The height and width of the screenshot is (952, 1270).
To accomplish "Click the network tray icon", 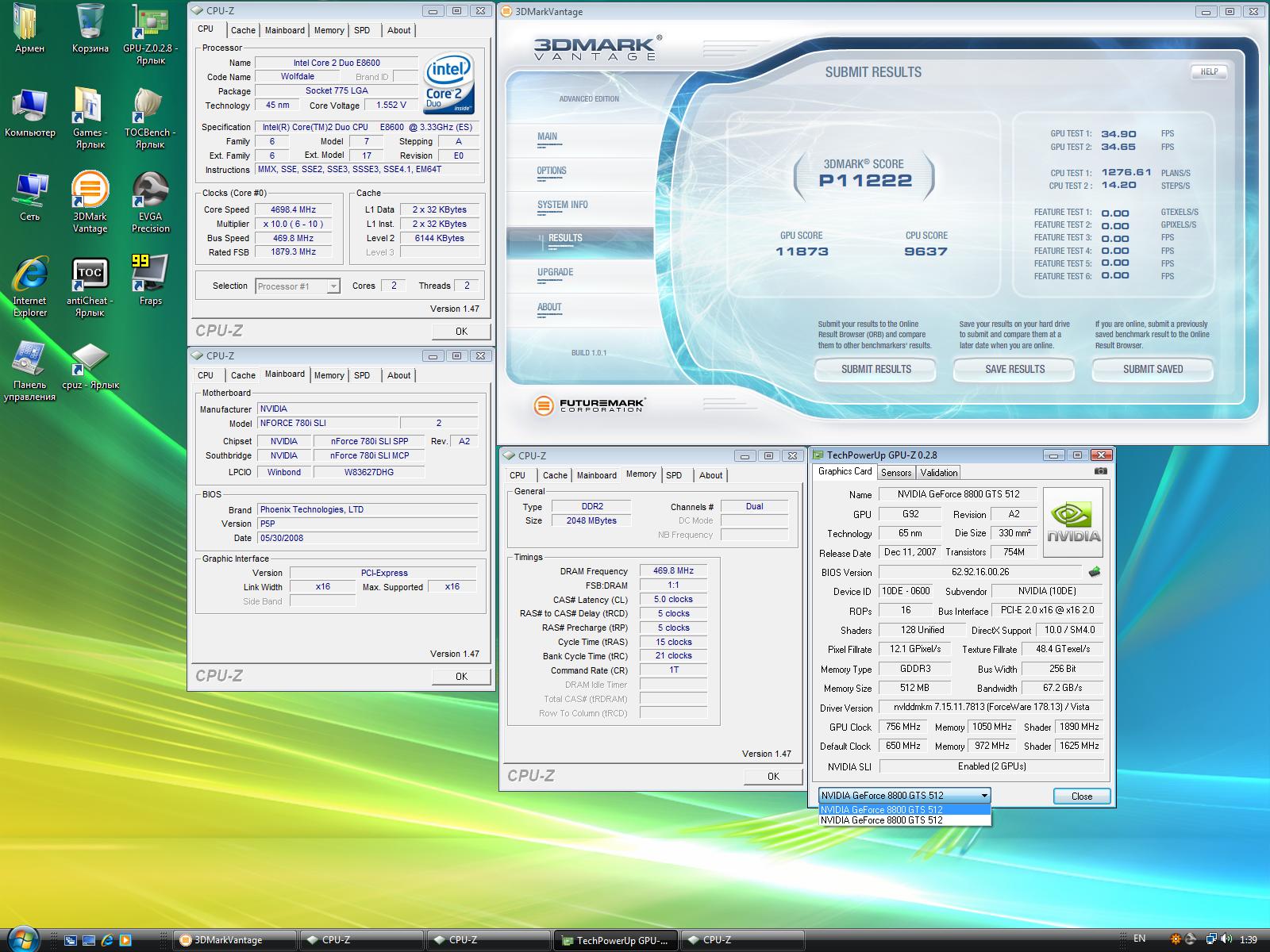I will click(x=1210, y=939).
